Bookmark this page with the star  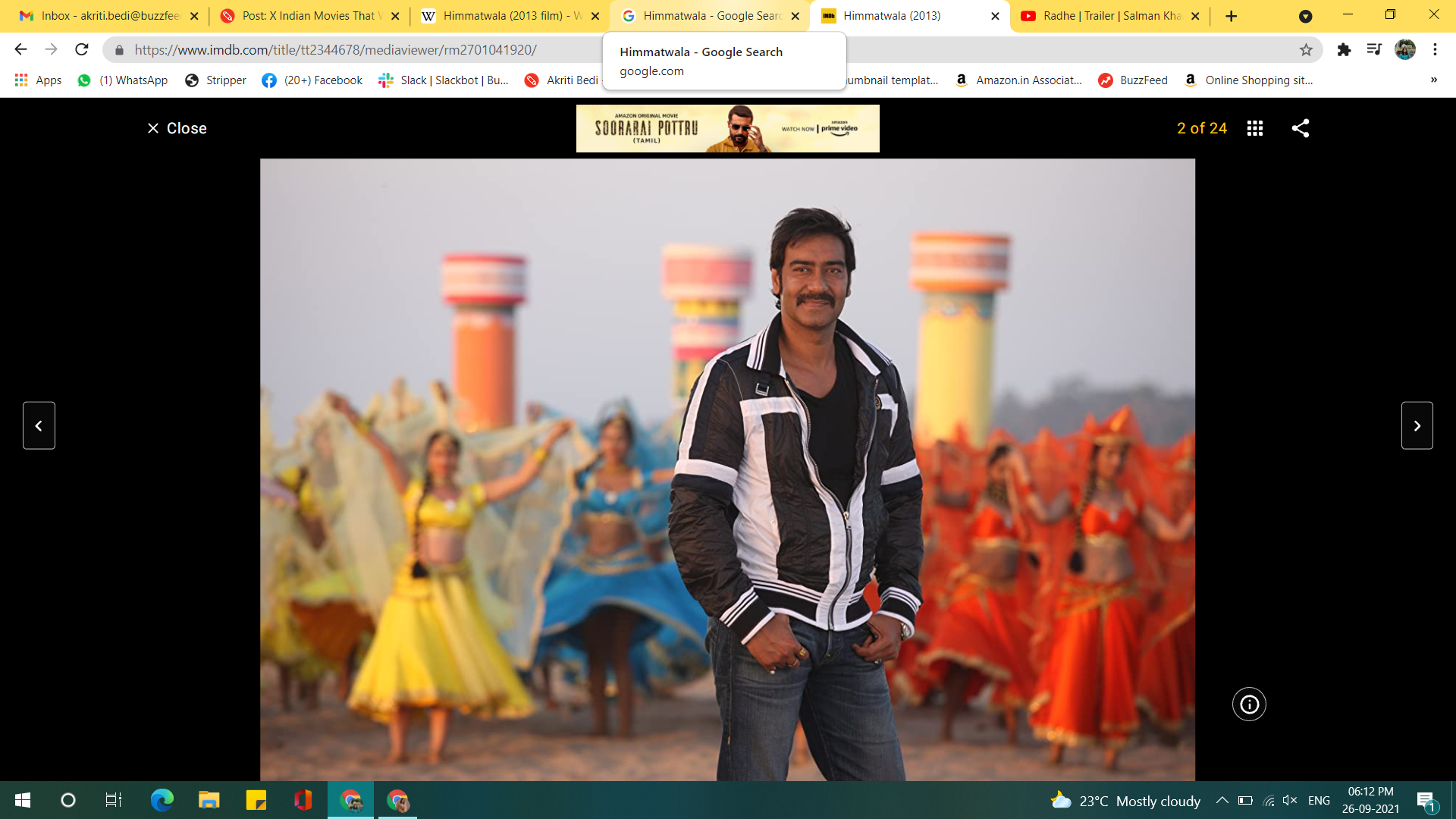pos(1306,50)
